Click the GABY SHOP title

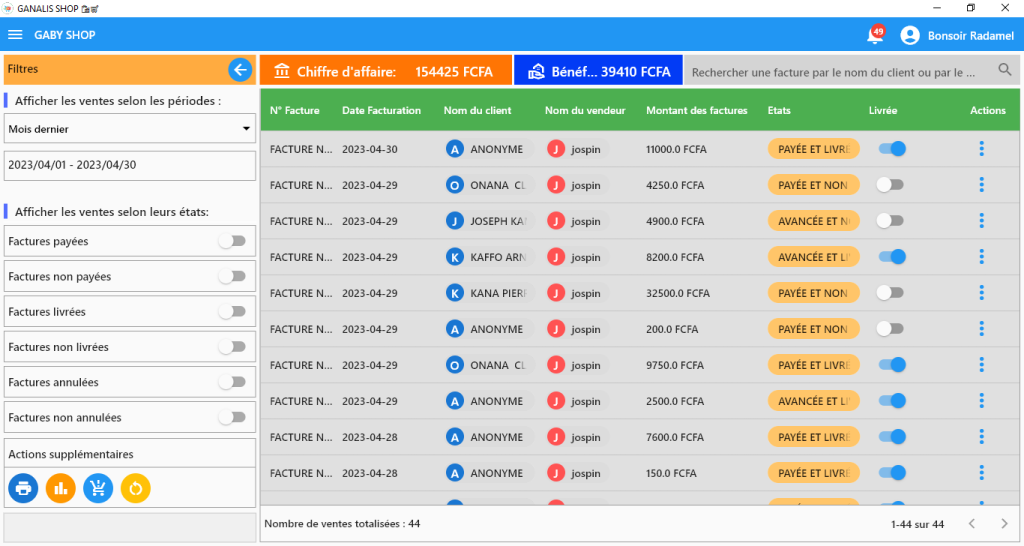point(65,35)
